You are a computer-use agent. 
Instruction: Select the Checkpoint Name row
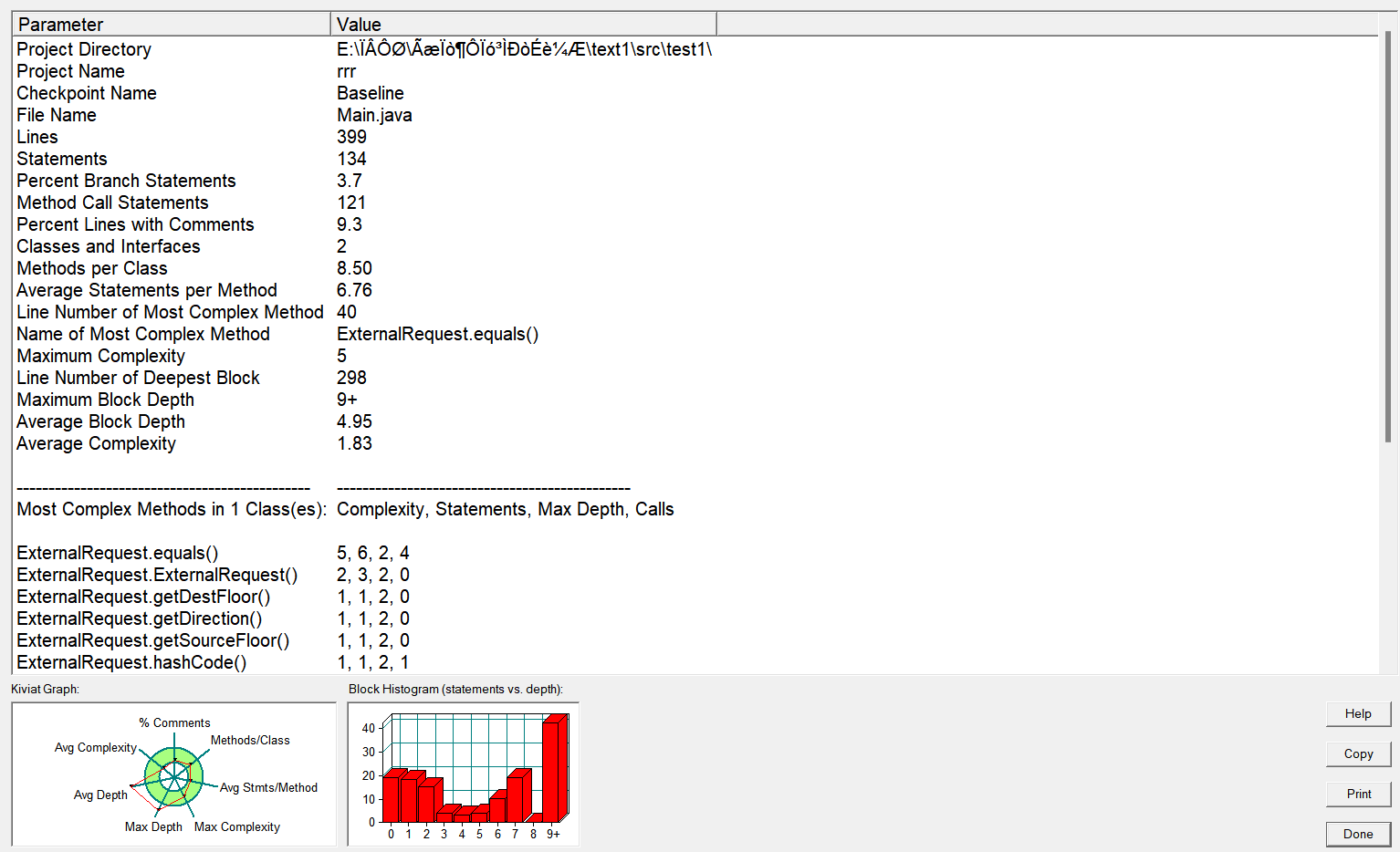pos(695,93)
